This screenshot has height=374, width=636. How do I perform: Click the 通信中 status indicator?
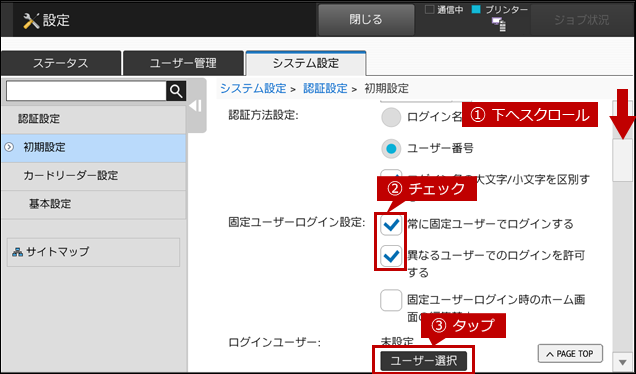[444, 10]
